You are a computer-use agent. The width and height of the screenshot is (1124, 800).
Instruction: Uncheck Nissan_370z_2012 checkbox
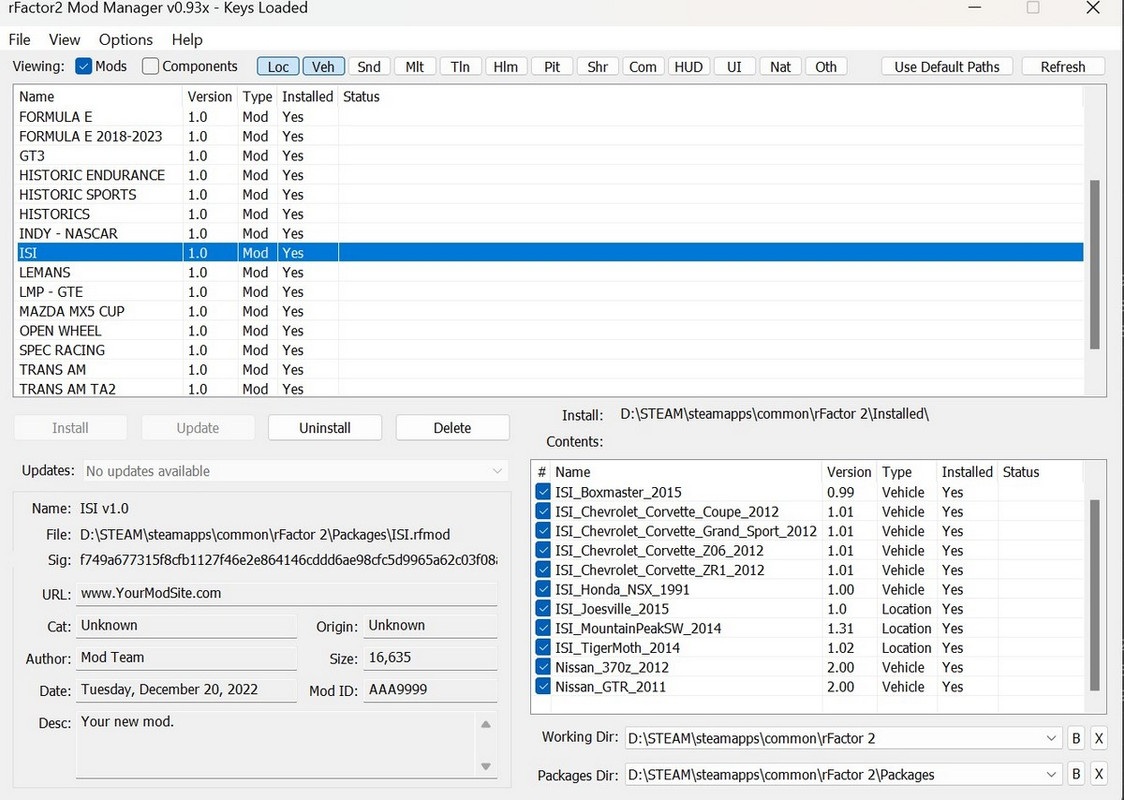point(543,667)
